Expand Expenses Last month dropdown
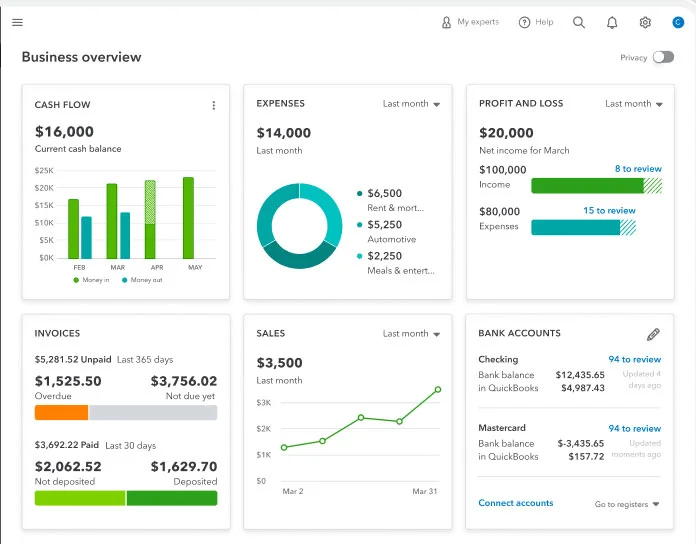This screenshot has height=544, width=696. [411, 104]
